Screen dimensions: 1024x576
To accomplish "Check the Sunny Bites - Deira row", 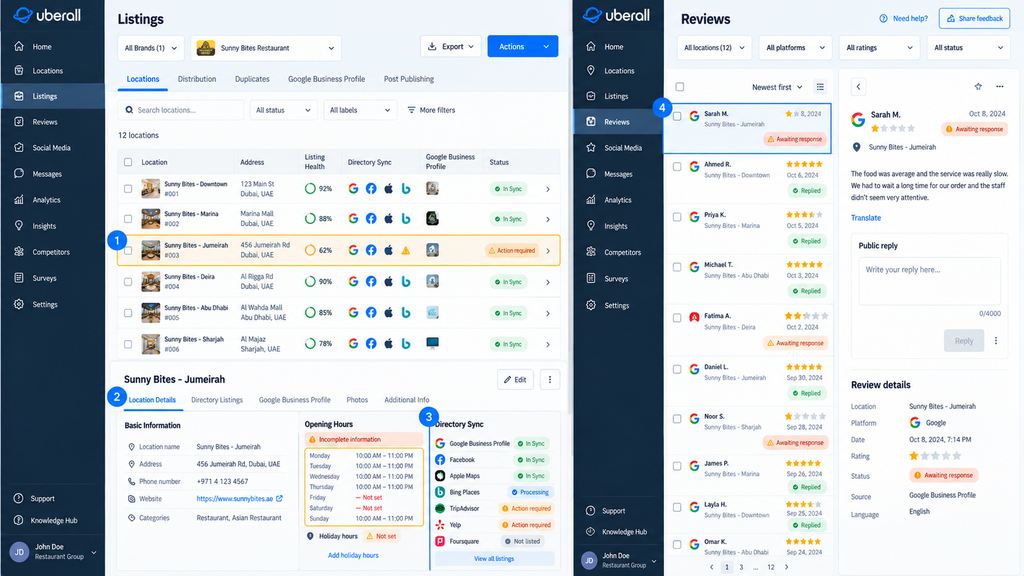I will [128, 281].
